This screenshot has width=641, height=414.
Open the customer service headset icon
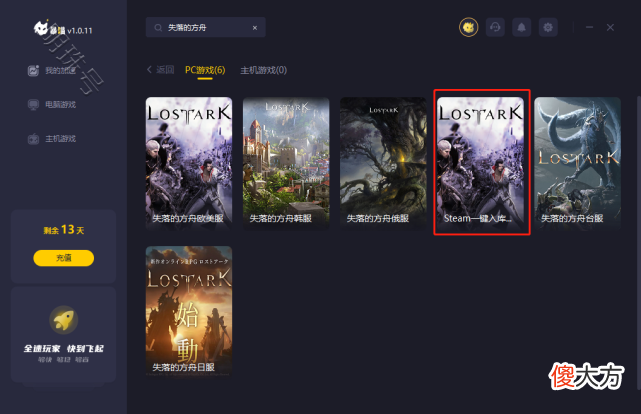coord(495,27)
